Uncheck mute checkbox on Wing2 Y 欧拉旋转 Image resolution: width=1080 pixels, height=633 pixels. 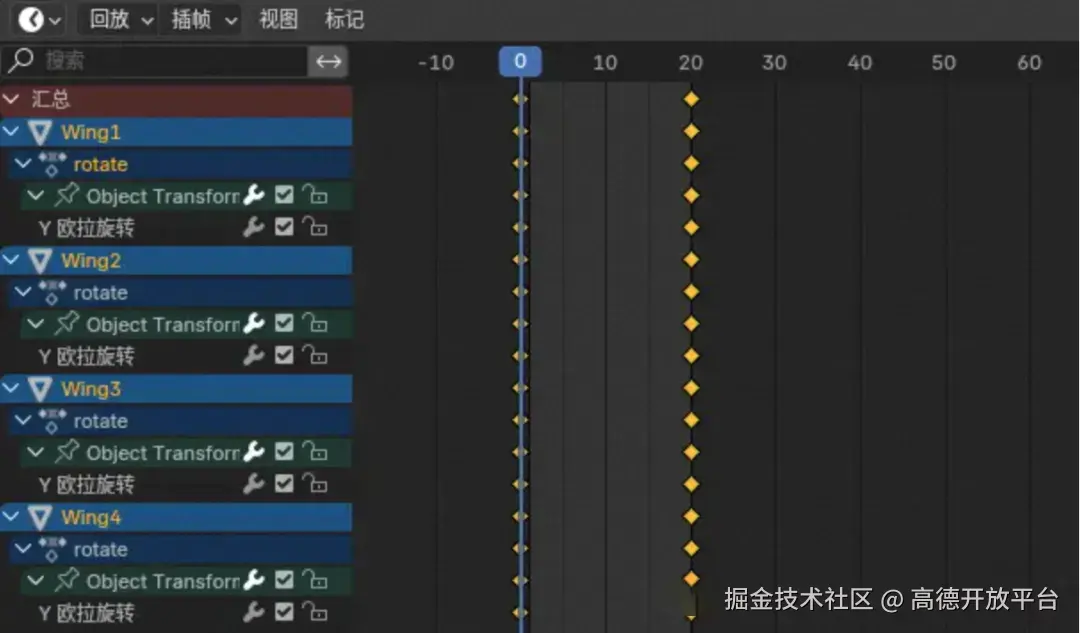tap(284, 355)
